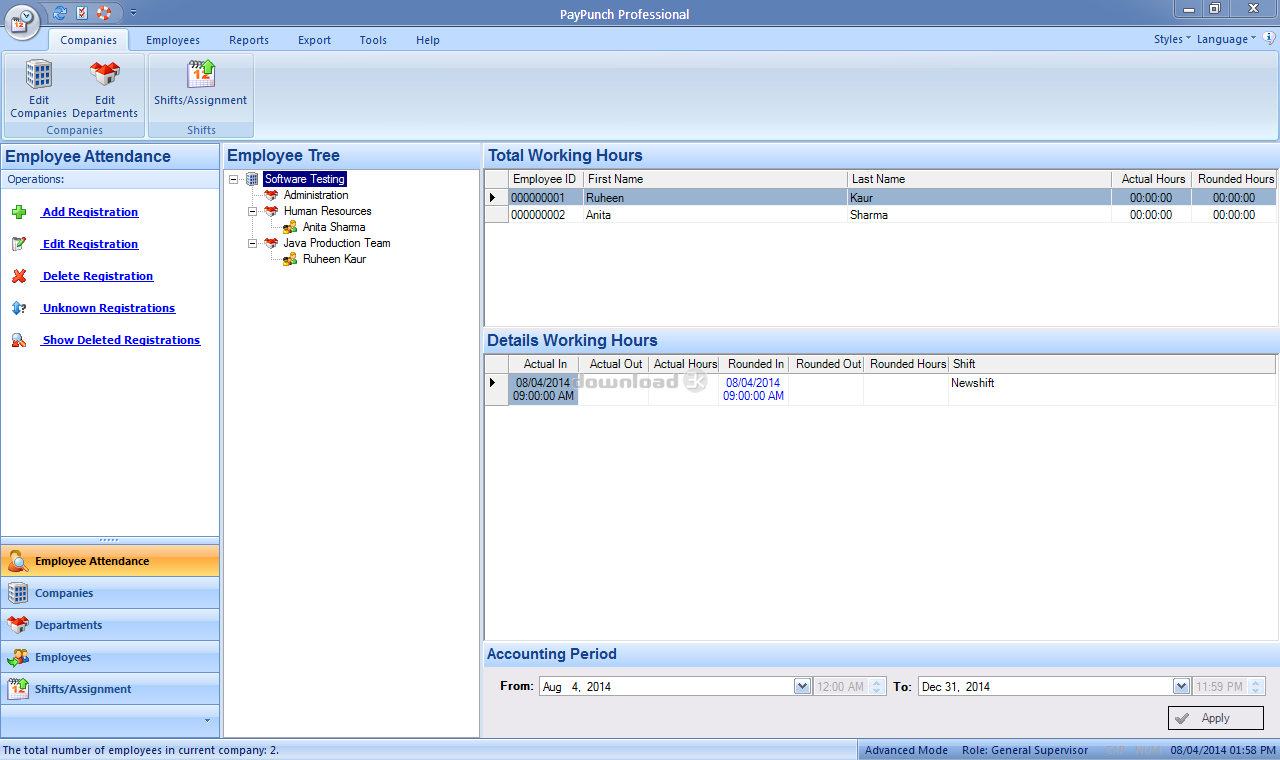Open the Styles dropdown menu
This screenshot has width=1280, height=760.
click(1171, 39)
